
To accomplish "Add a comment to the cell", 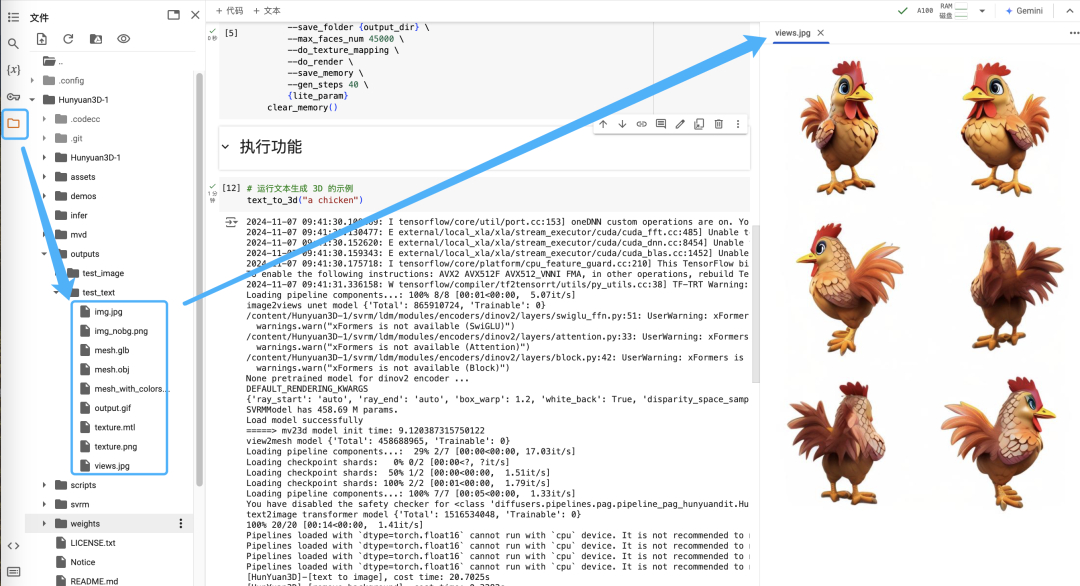I will tap(661, 124).
